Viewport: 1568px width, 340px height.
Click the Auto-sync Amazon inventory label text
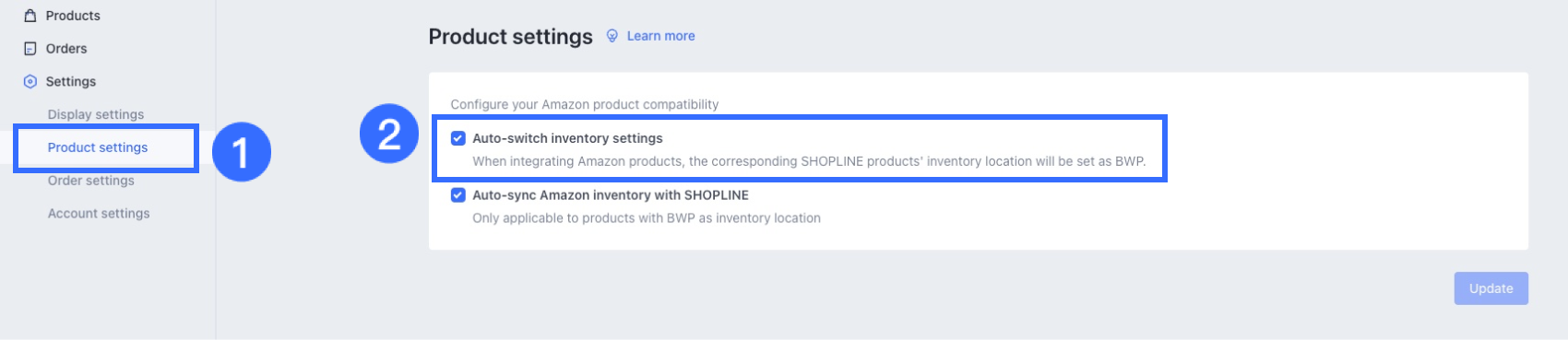(x=611, y=195)
